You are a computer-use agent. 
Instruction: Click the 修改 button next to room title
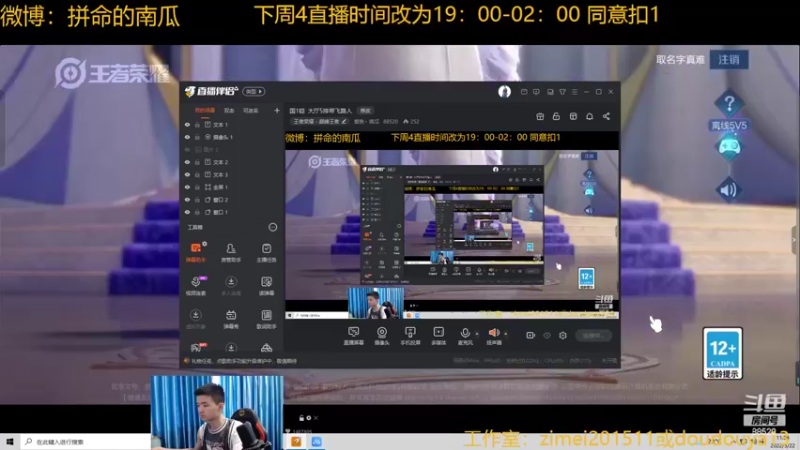tap(365, 110)
